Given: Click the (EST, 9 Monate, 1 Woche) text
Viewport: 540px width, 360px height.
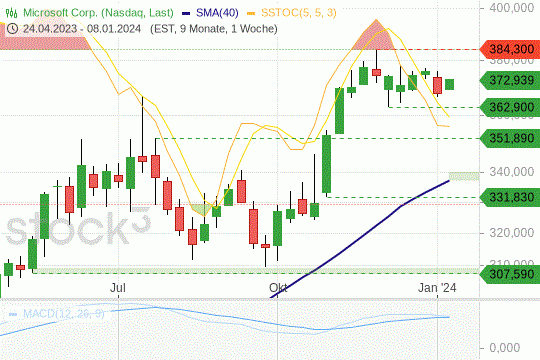Looking at the screenshot, I should pyautogui.click(x=214, y=29).
